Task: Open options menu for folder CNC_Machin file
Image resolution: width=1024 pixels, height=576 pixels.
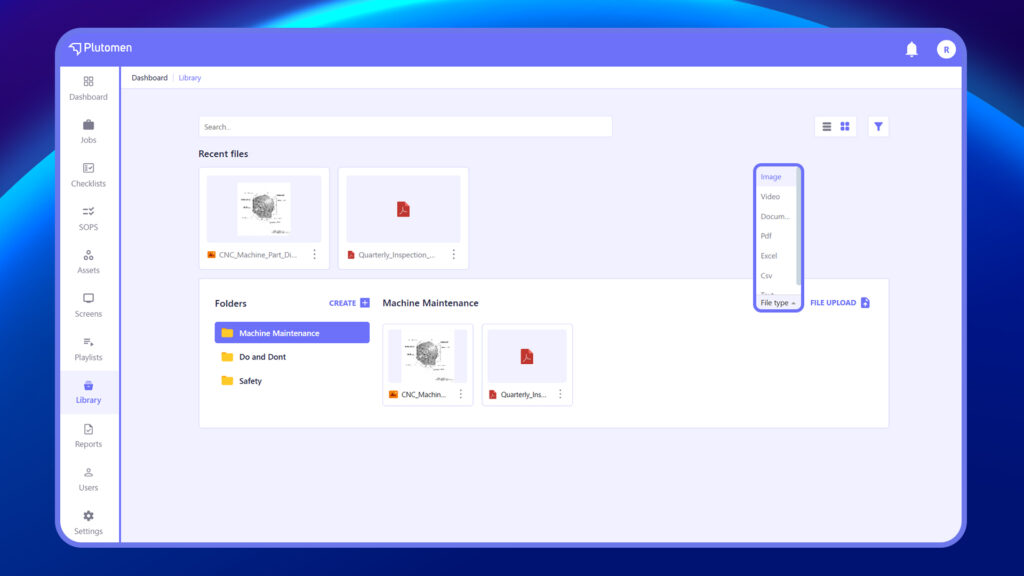Action: 461,394
